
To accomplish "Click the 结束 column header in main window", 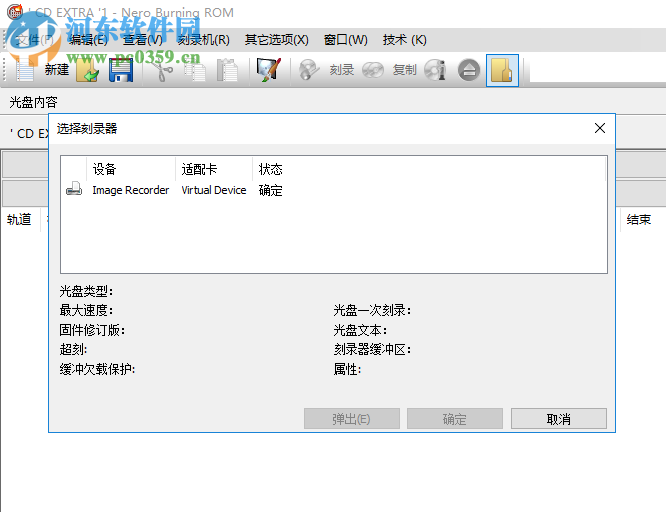I will [639, 220].
